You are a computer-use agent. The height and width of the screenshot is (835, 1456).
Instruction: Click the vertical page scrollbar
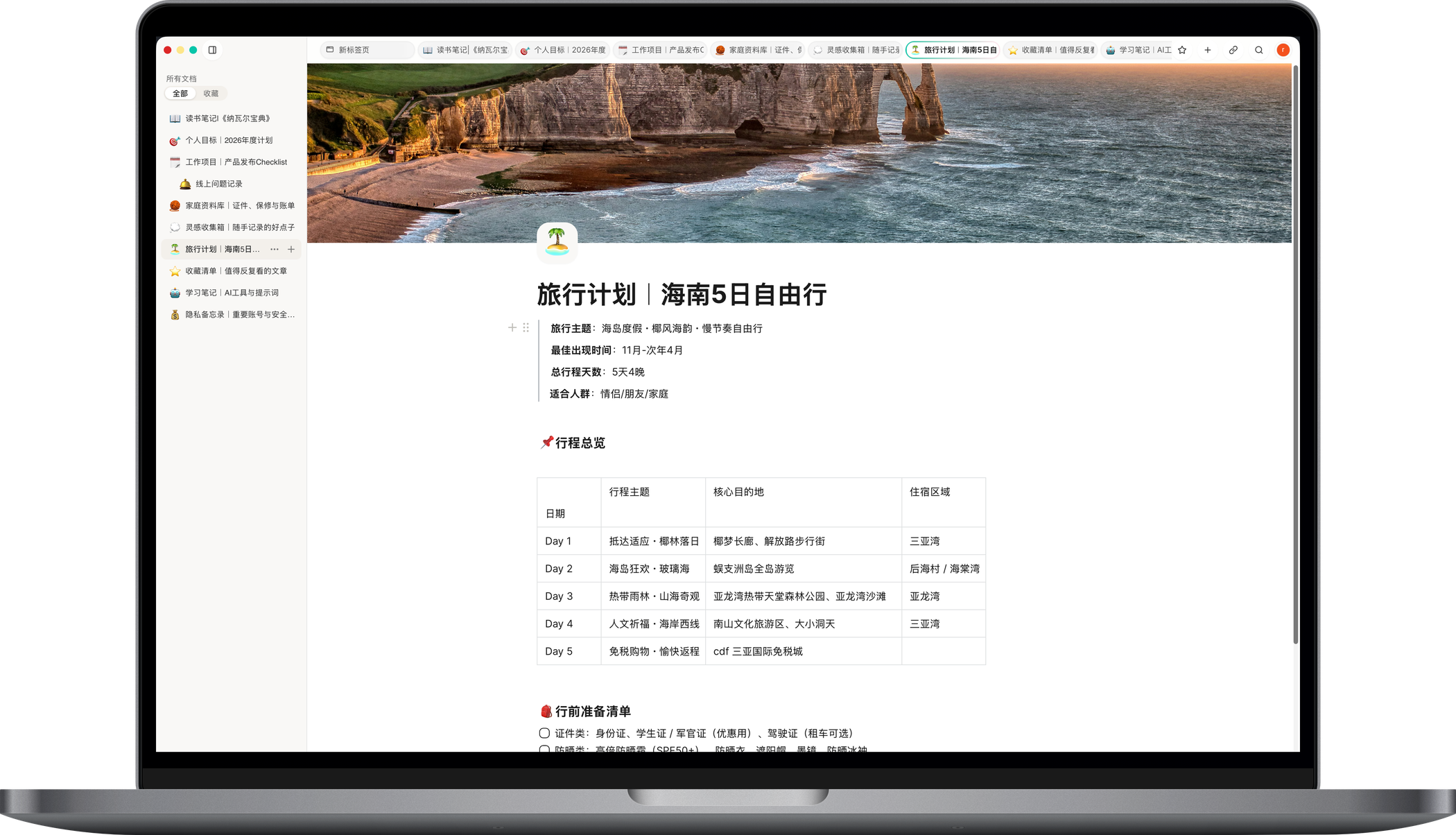1295,354
